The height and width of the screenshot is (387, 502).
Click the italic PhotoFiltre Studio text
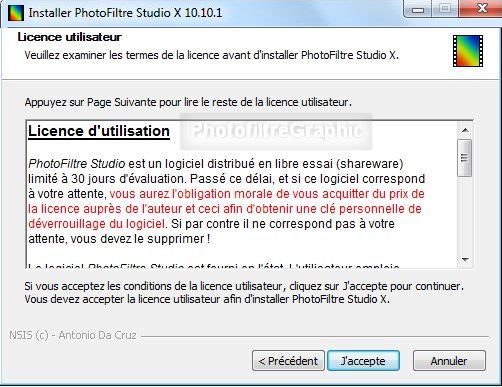pos(77,164)
